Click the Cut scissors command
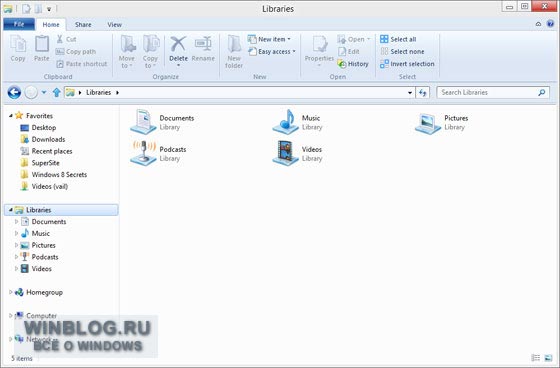The image size is (560, 368). pyautogui.click(x=66, y=39)
